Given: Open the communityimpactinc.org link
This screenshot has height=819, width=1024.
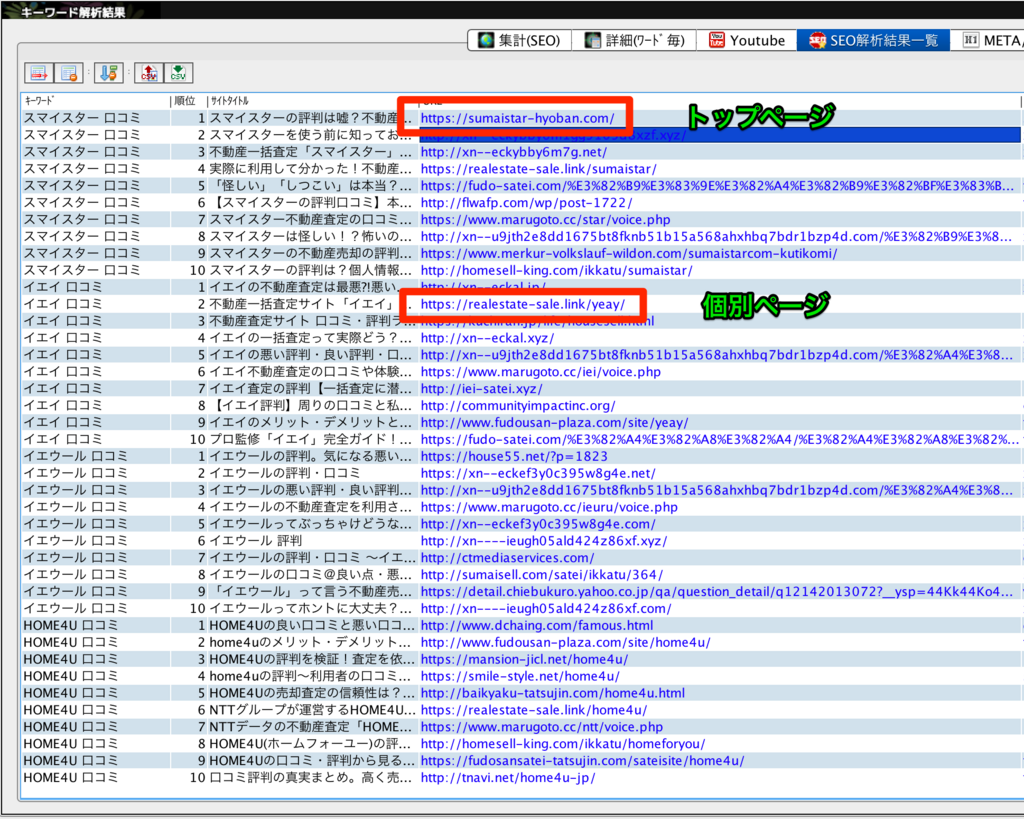Looking at the screenshot, I should [x=518, y=406].
